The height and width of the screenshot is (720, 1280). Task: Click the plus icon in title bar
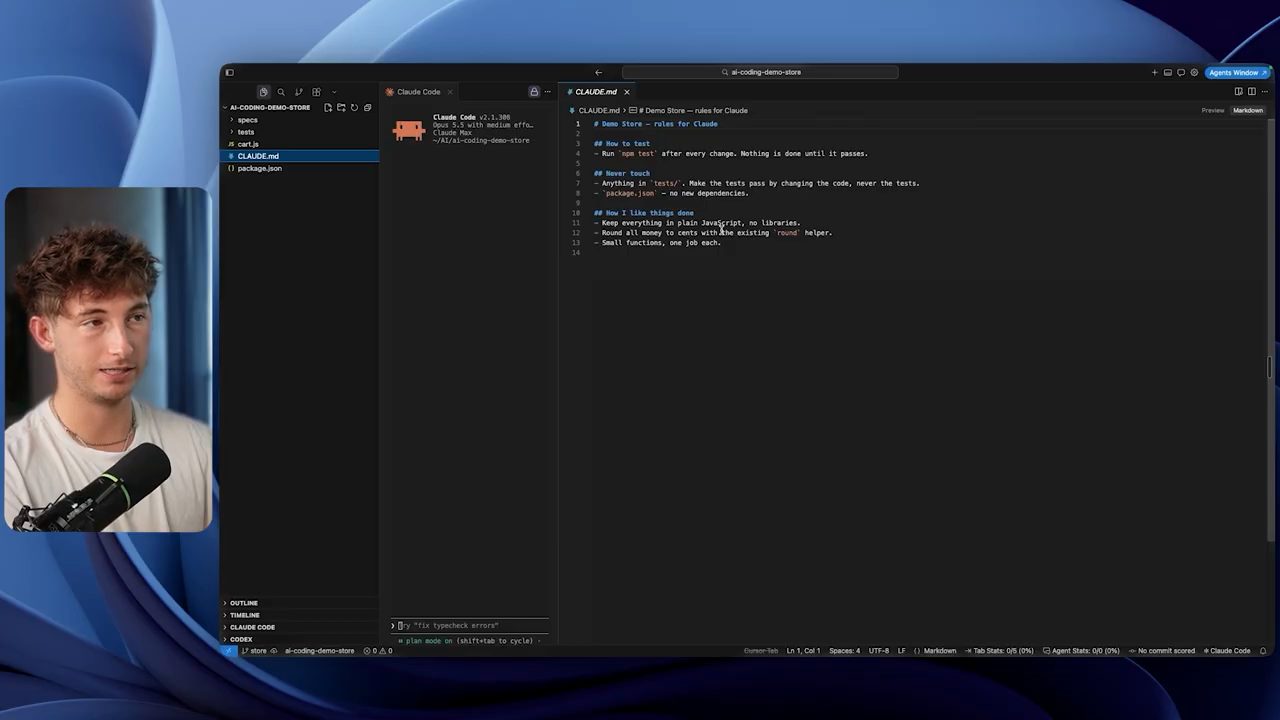pos(1154,72)
